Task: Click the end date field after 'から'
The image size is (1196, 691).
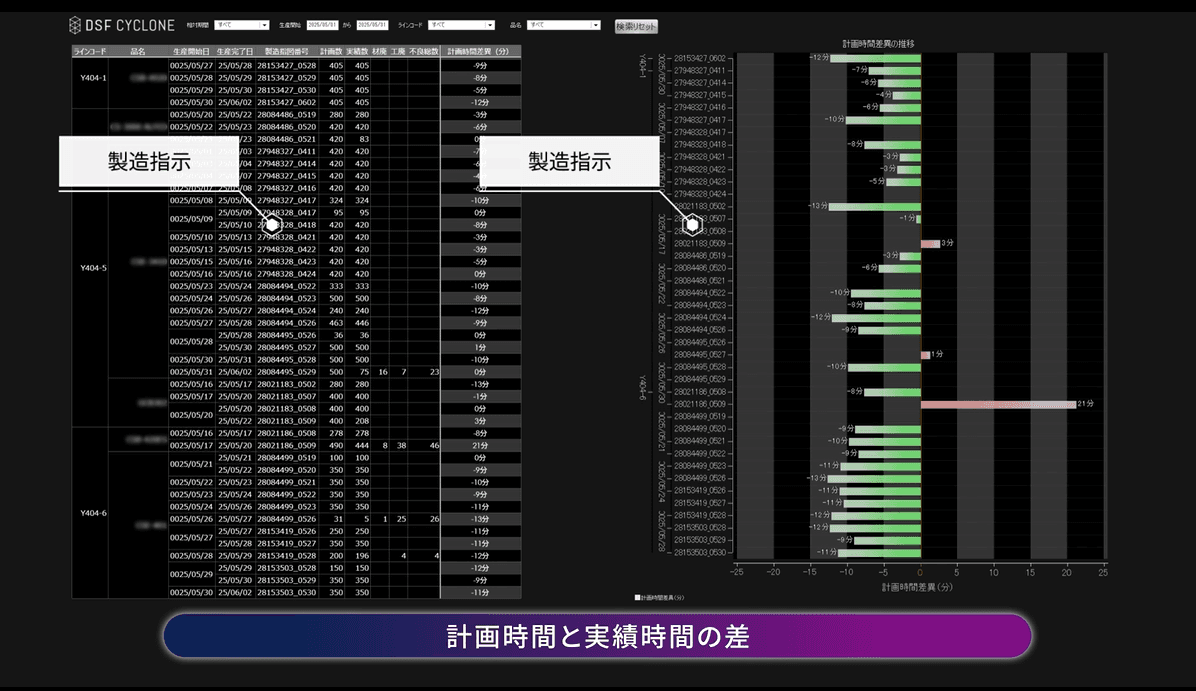Action: (372, 25)
